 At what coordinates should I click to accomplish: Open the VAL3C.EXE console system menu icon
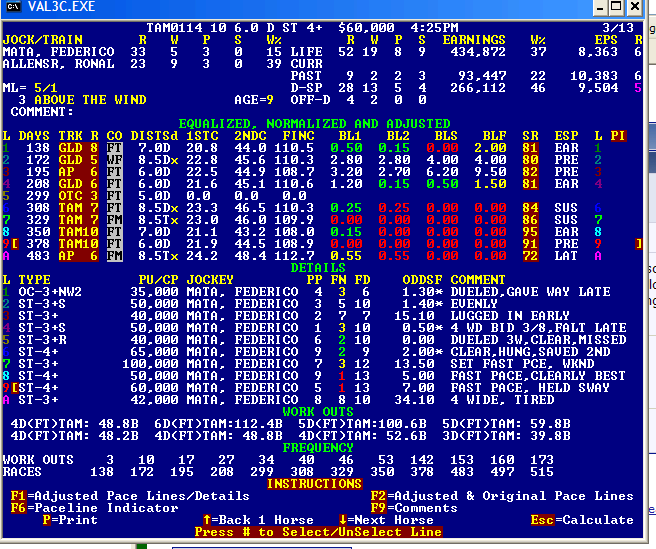13,6
